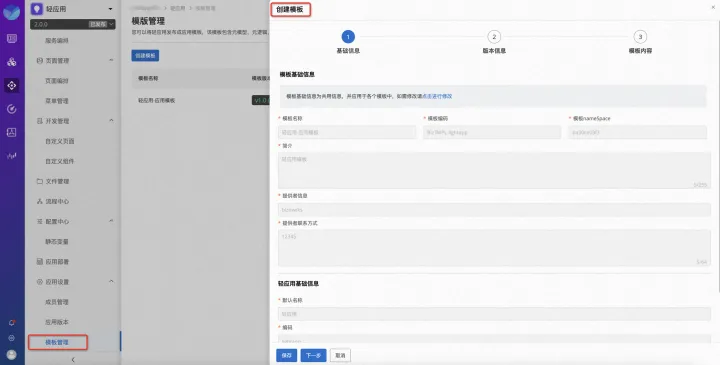720x365 pixels.
Task: Collapse the sidebar with the bottom chevron
Action: coord(73,360)
